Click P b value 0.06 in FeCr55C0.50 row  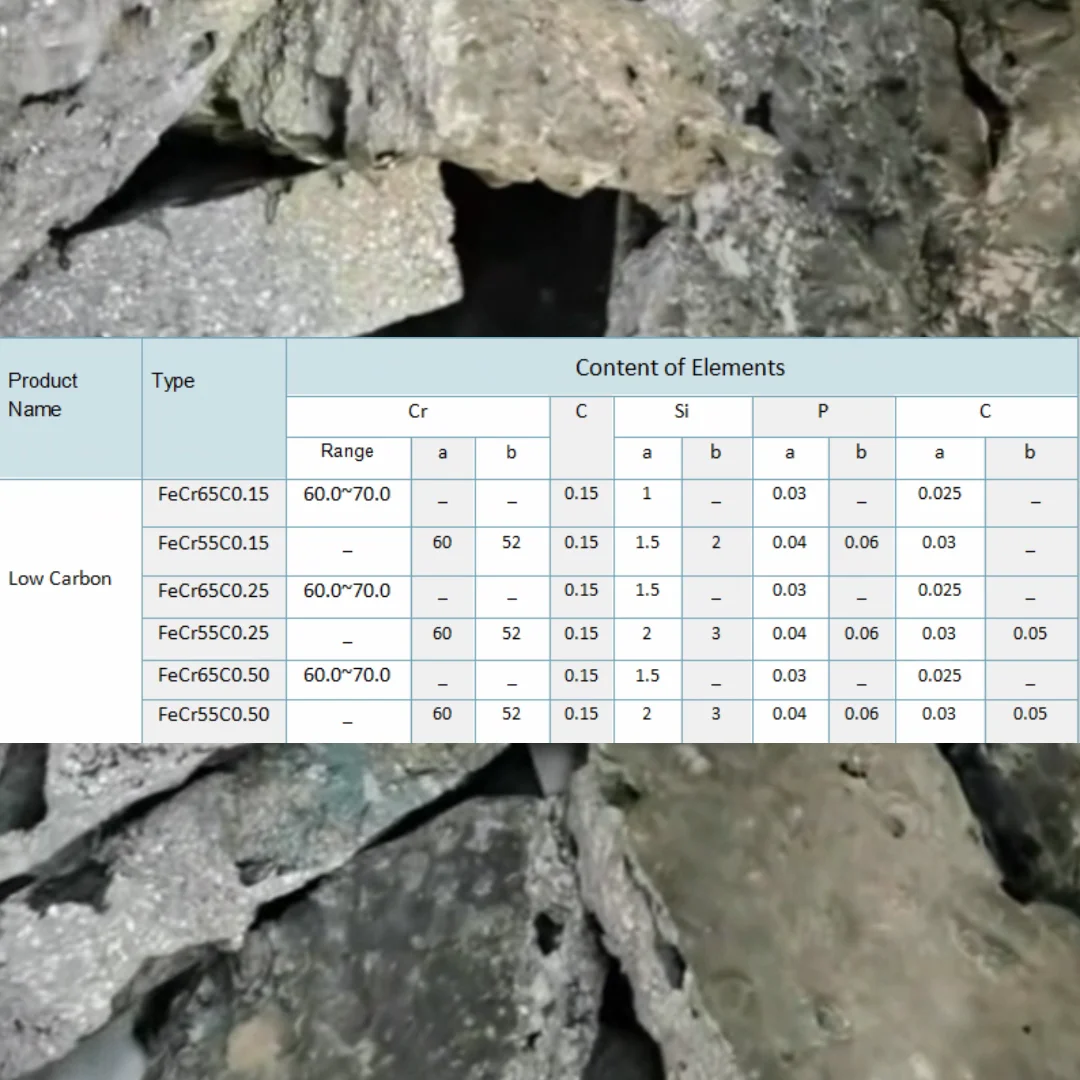pyautogui.click(x=861, y=714)
